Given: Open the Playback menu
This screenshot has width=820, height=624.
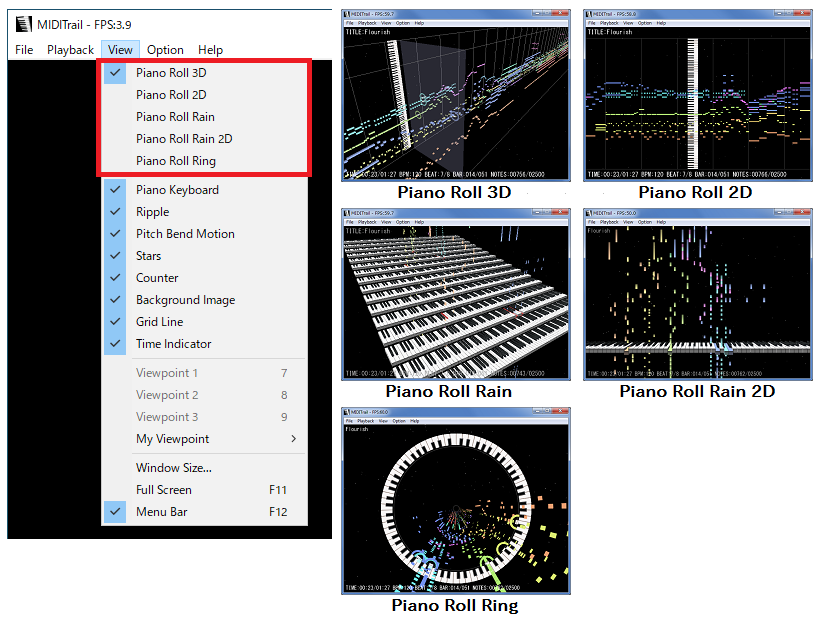Looking at the screenshot, I should 70,50.
